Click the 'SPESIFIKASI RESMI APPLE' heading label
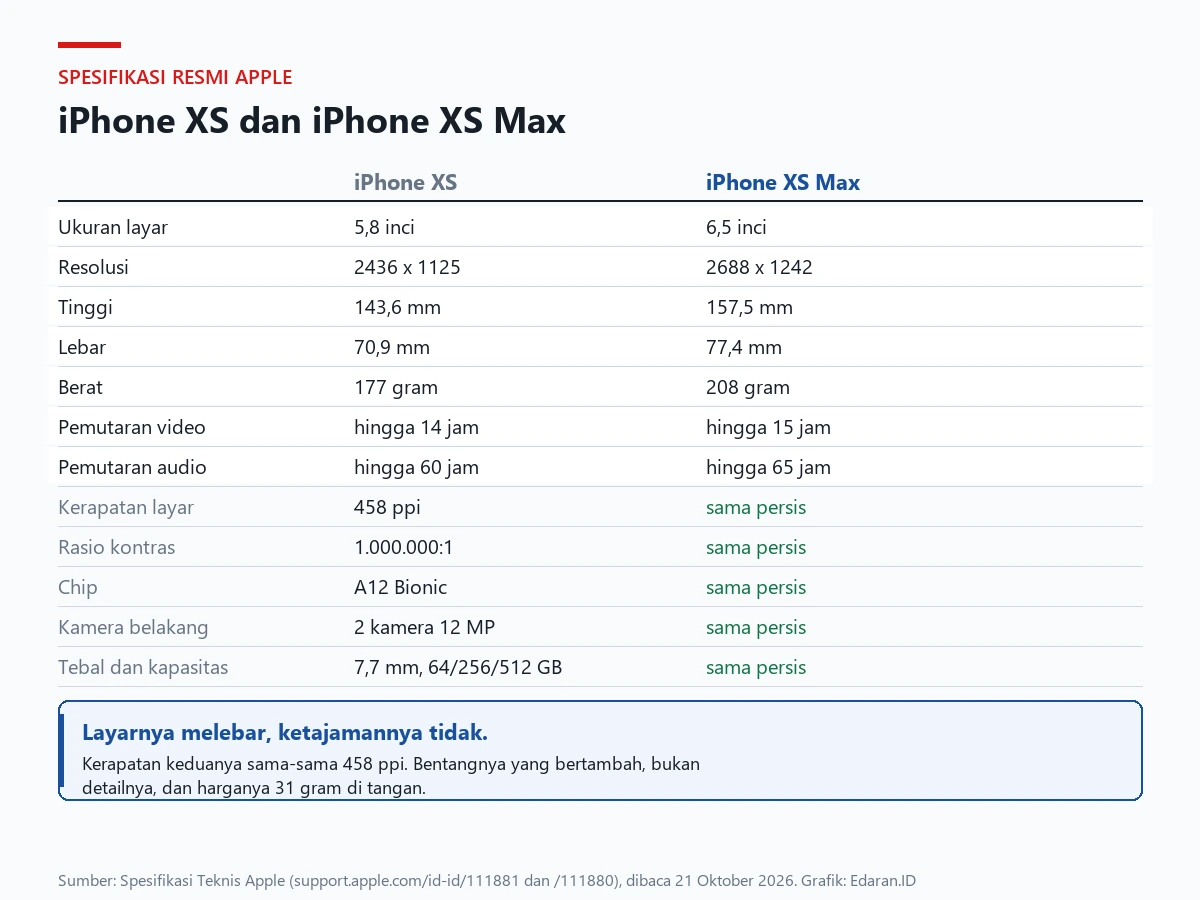This screenshot has height=900, width=1200. click(175, 77)
